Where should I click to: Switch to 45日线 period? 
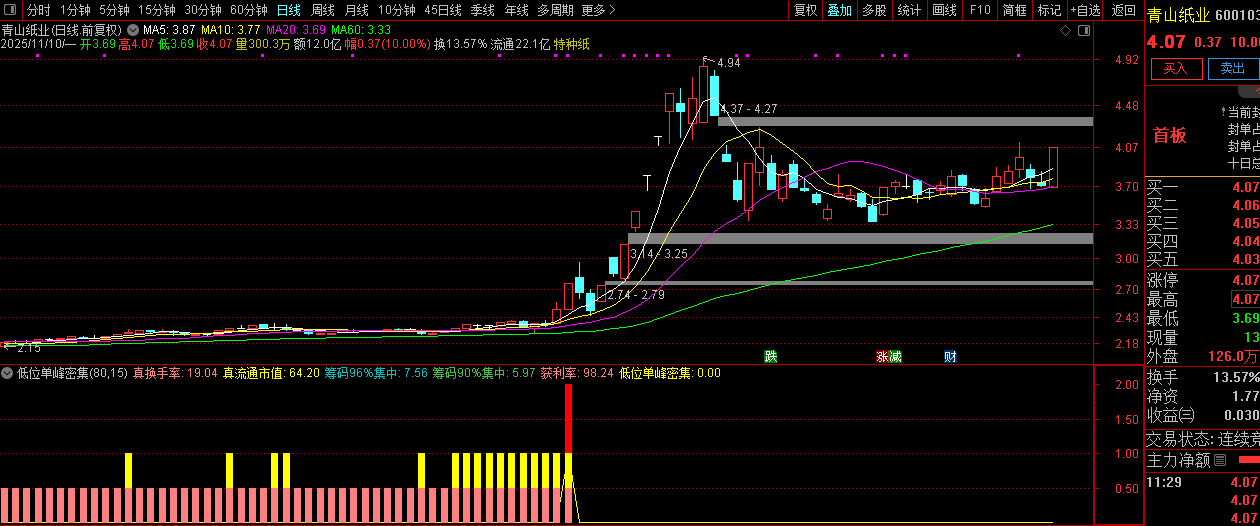click(x=443, y=10)
